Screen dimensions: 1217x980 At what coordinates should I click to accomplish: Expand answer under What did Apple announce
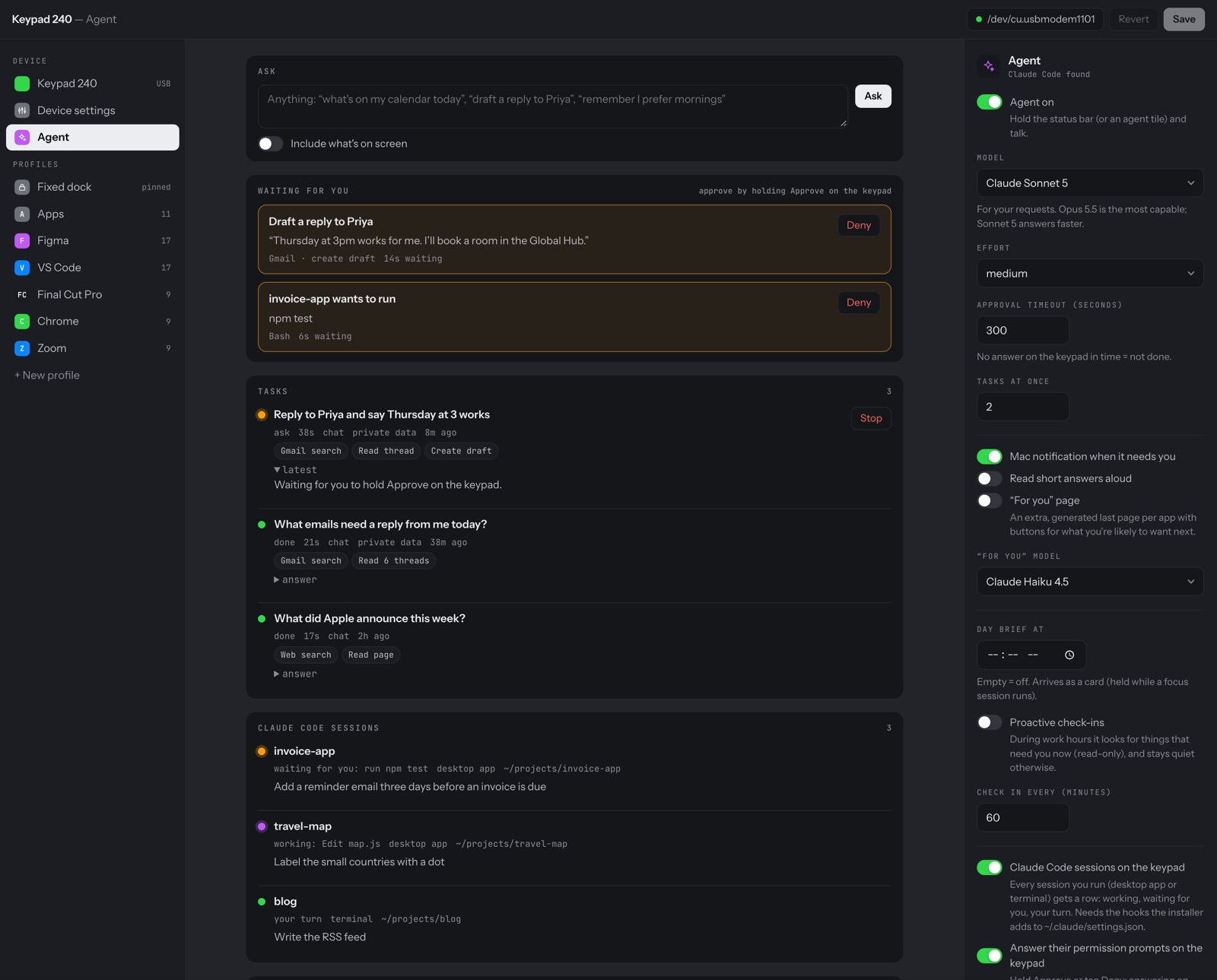pyautogui.click(x=295, y=674)
